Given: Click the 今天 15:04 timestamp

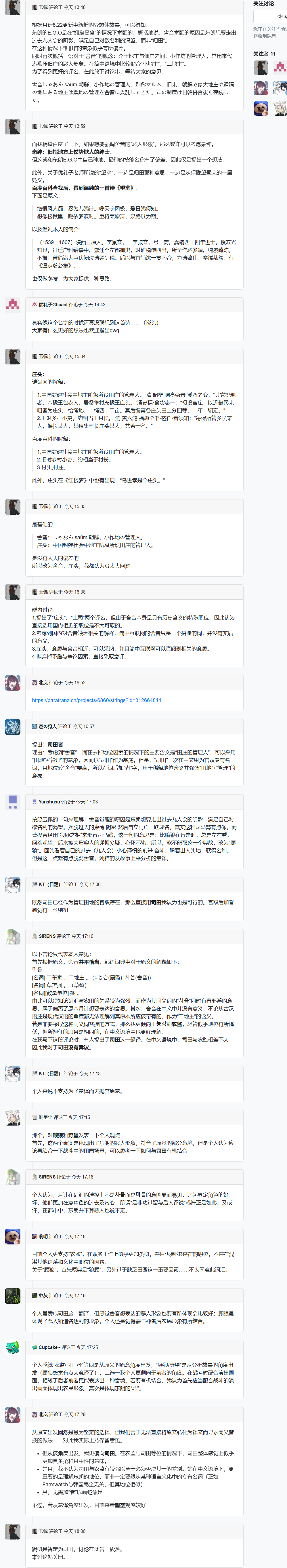Looking at the screenshot, I should (x=75, y=356).
